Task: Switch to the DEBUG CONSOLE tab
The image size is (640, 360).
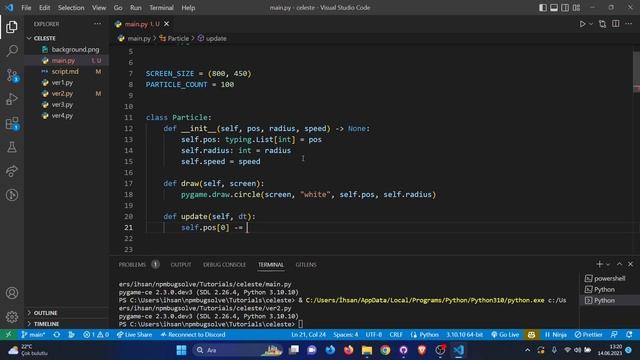Action: pyautogui.click(x=224, y=264)
